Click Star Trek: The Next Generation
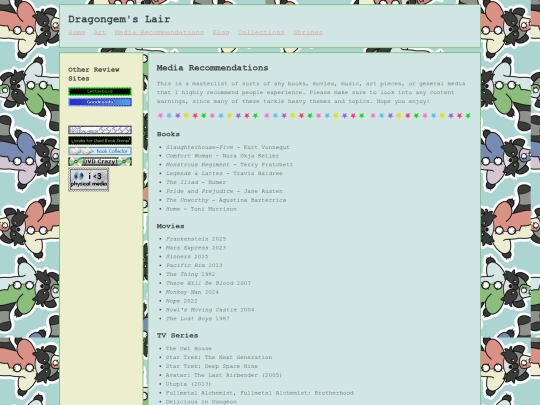Image resolution: width=540 pixels, height=405 pixels. [219, 357]
